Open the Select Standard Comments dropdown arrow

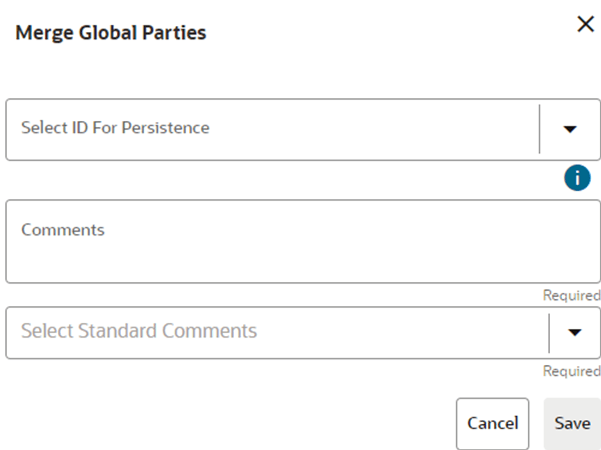pyautogui.click(x=574, y=332)
